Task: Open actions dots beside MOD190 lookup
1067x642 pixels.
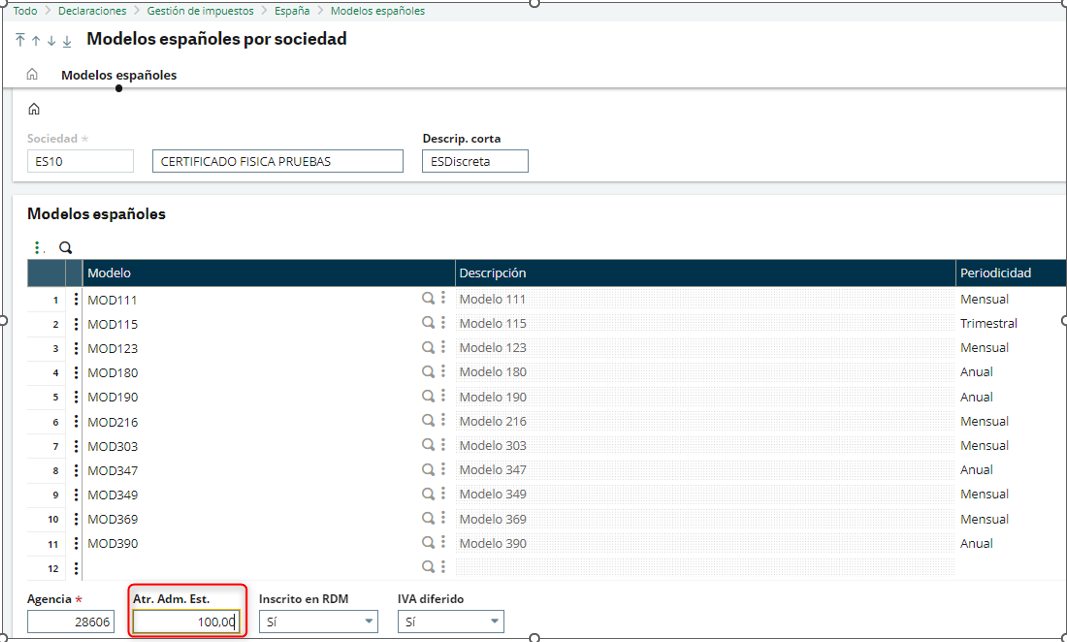Action: (x=443, y=396)
